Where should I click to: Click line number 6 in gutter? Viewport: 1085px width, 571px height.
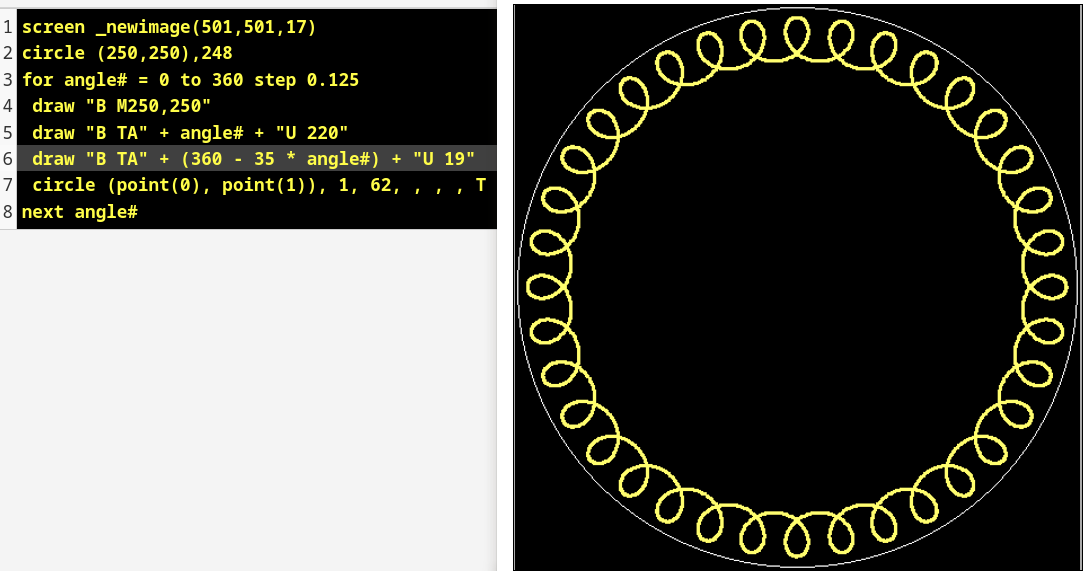pyautogui.click(x=8, y=158)
